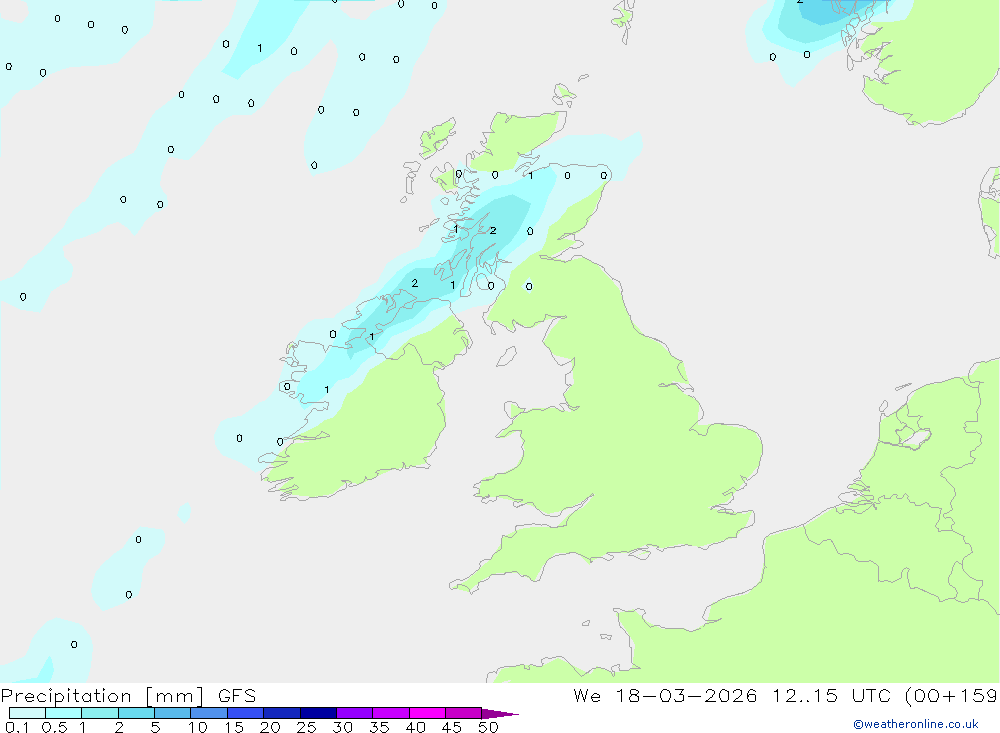Select the 1–2 mm legend color swatch
1000x733 pixels.
[100, 713]
